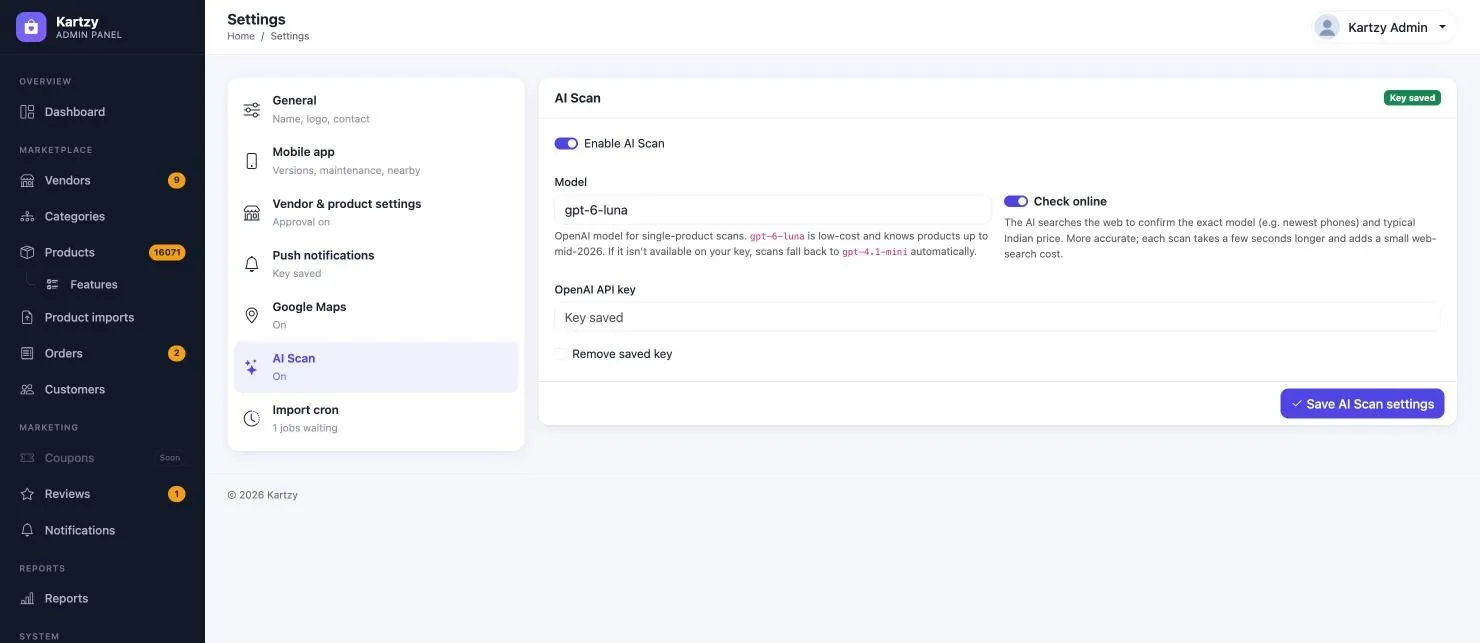Click the Push notifications bell icon
The width and height of the screenshot is (1480, 643).
pos(252,264)
